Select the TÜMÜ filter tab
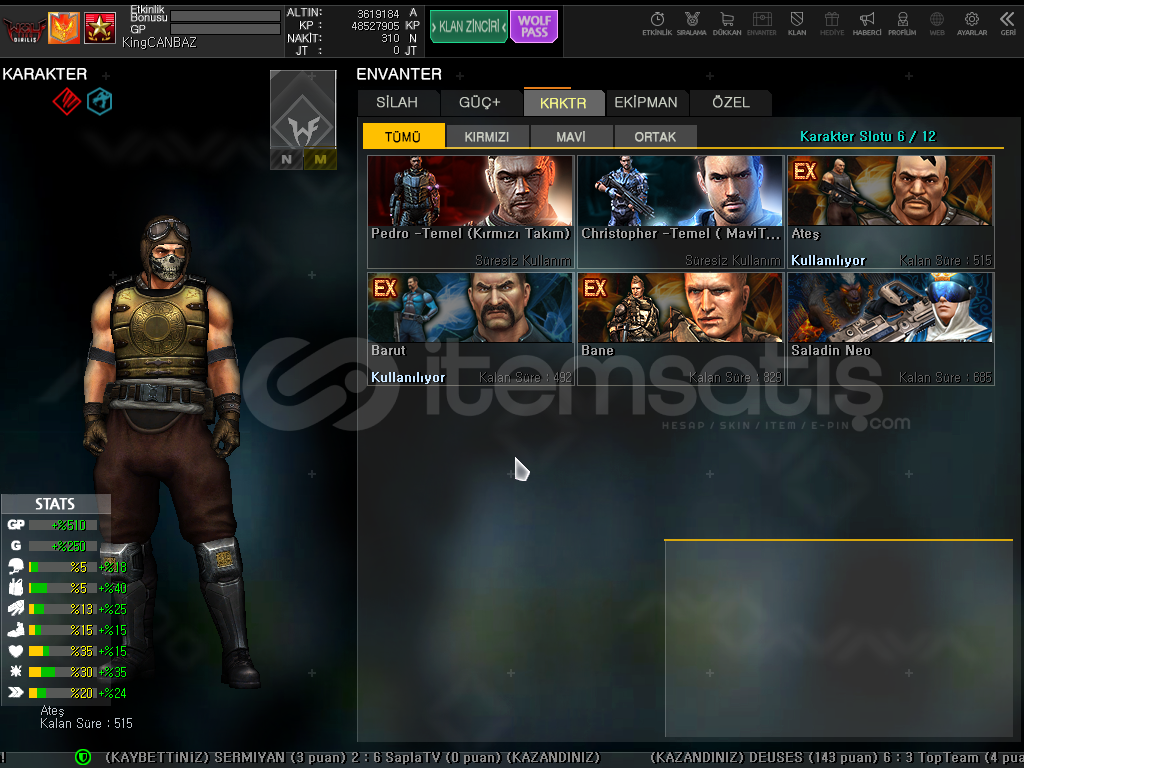This screenshot has width=1152, height=768. pyautogui.click(x=403, y=137)
